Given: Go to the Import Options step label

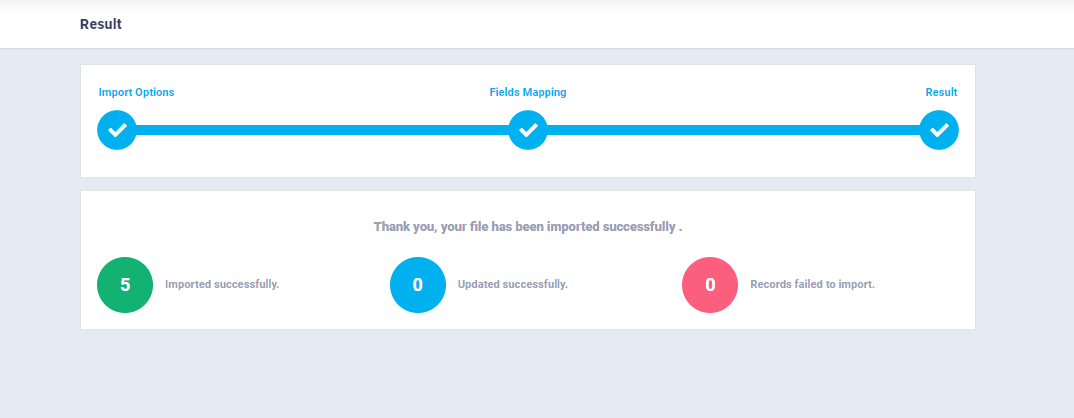Looking at the screenshot, I should tap(136, 93).
